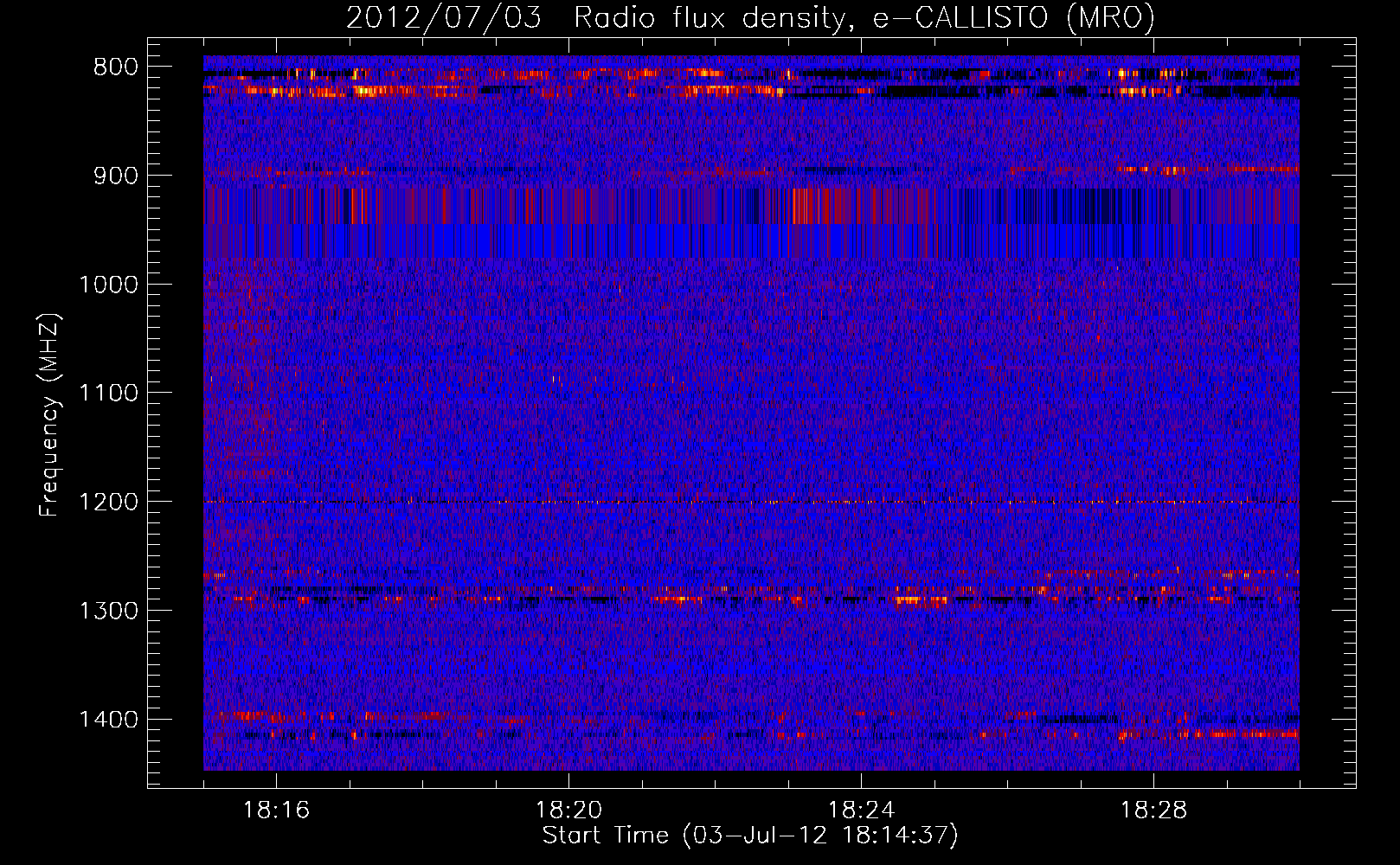Click the "Start Time (03-Jul-12 18:14:37)" label
The width and height of the screenshot is (1400, 865).
[750, 836]
